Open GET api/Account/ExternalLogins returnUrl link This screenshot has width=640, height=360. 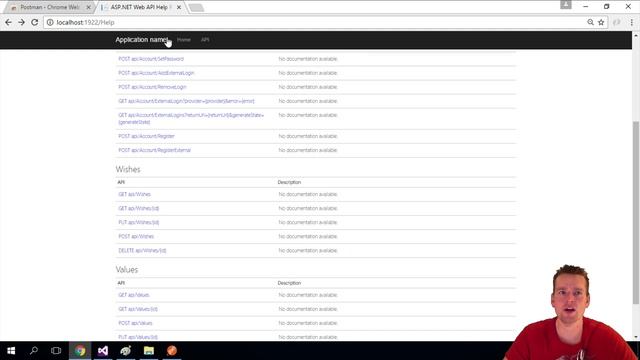click(x=191, y=118)
